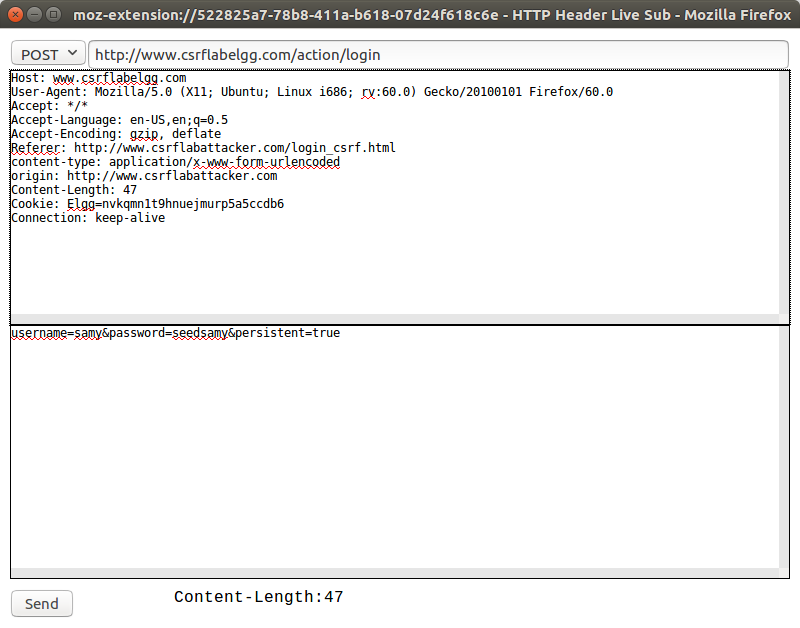Click the origin header line
This screenshot has width=800, height=628.
coord(144,176)
